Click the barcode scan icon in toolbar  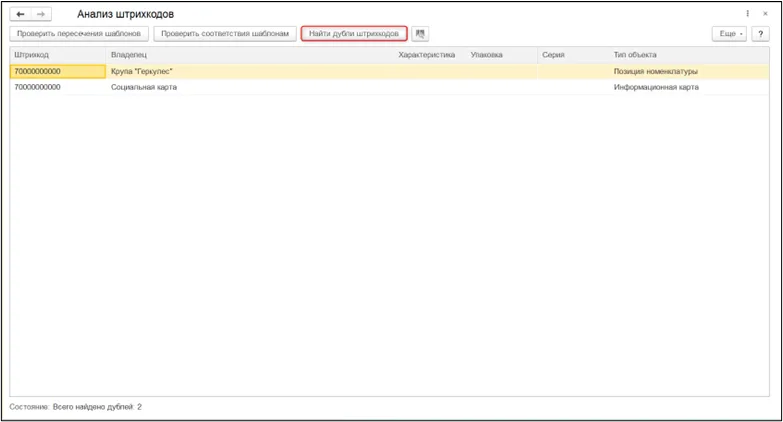click(x=420, y=33)
